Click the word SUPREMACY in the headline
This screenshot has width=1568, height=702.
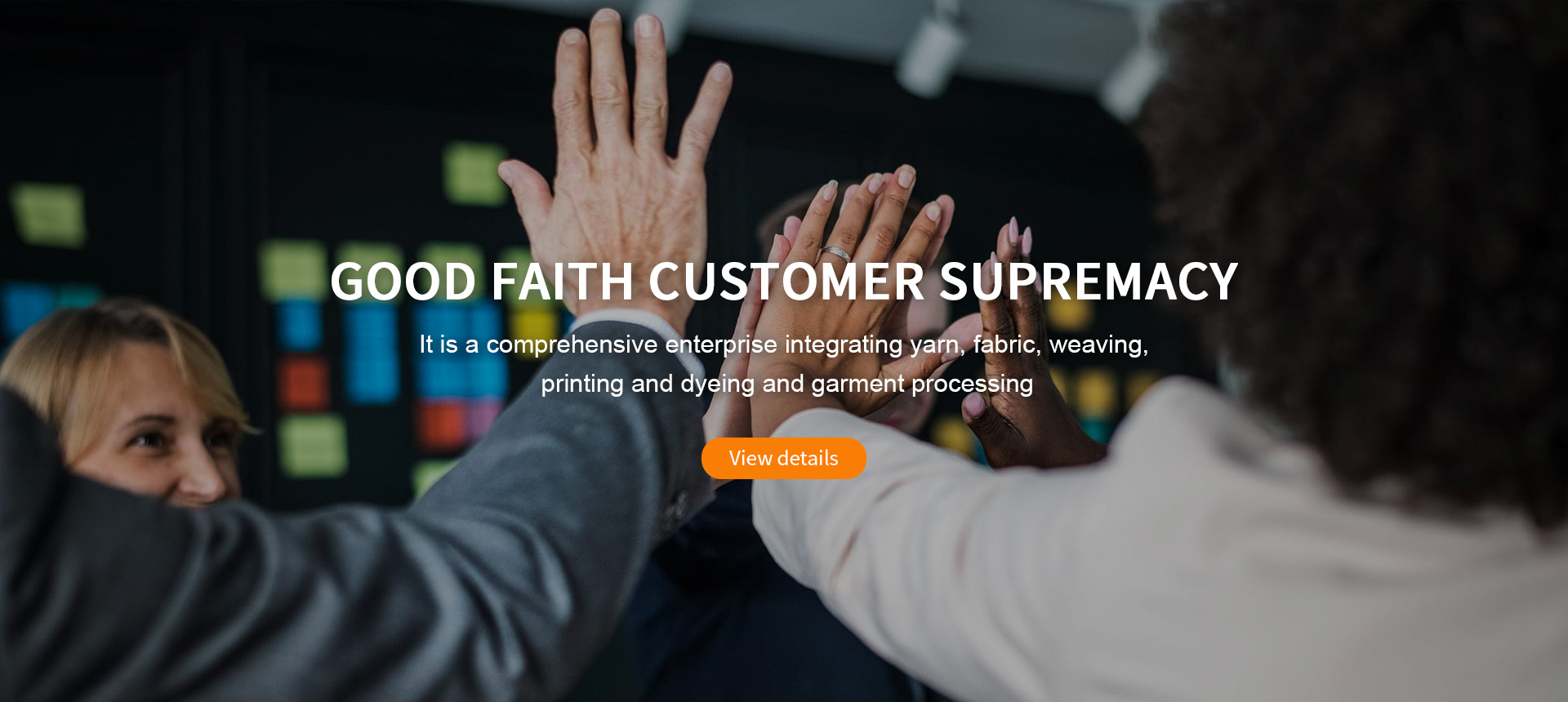click(x=1089, y=282)
